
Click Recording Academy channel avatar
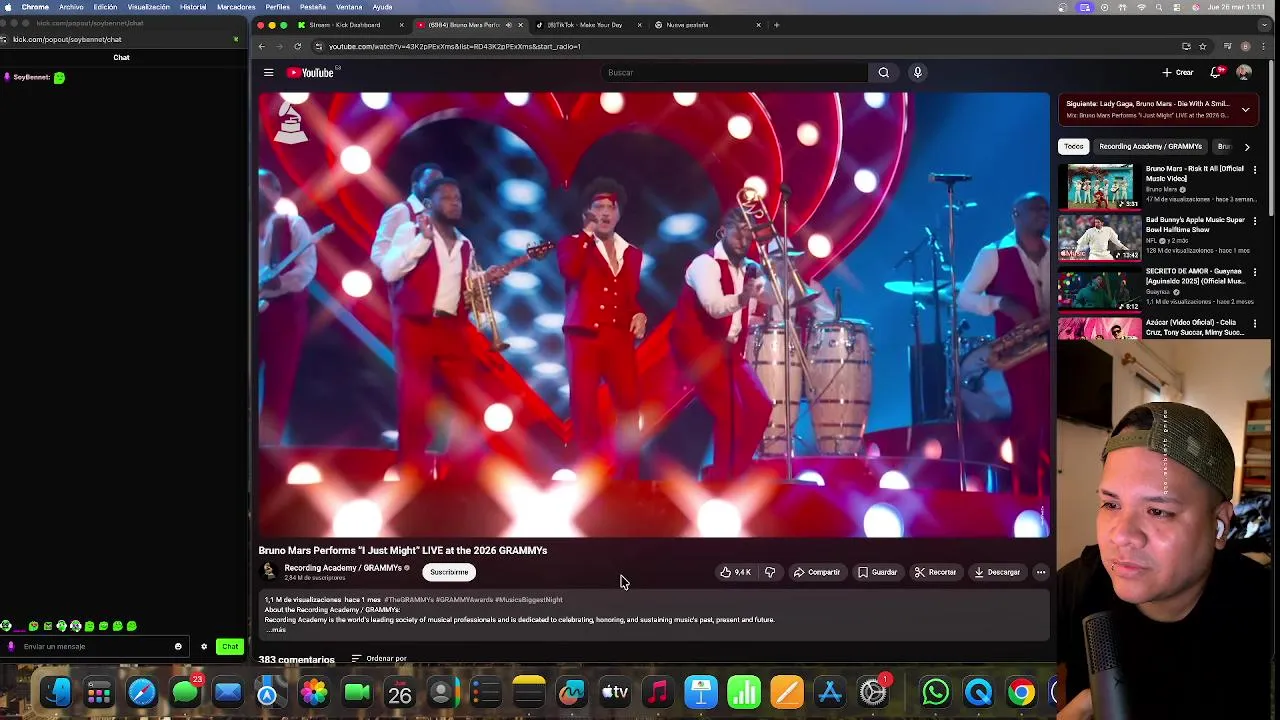click(268, 572)
